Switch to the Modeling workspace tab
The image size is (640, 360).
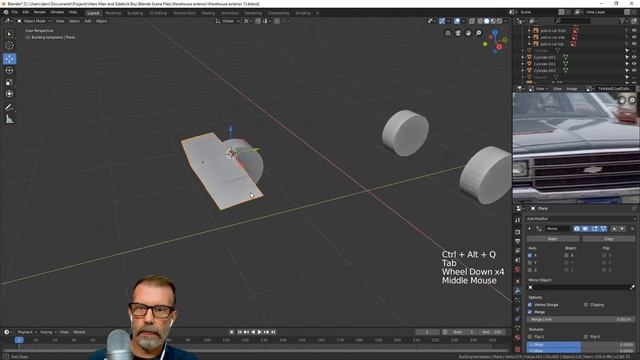113,13
